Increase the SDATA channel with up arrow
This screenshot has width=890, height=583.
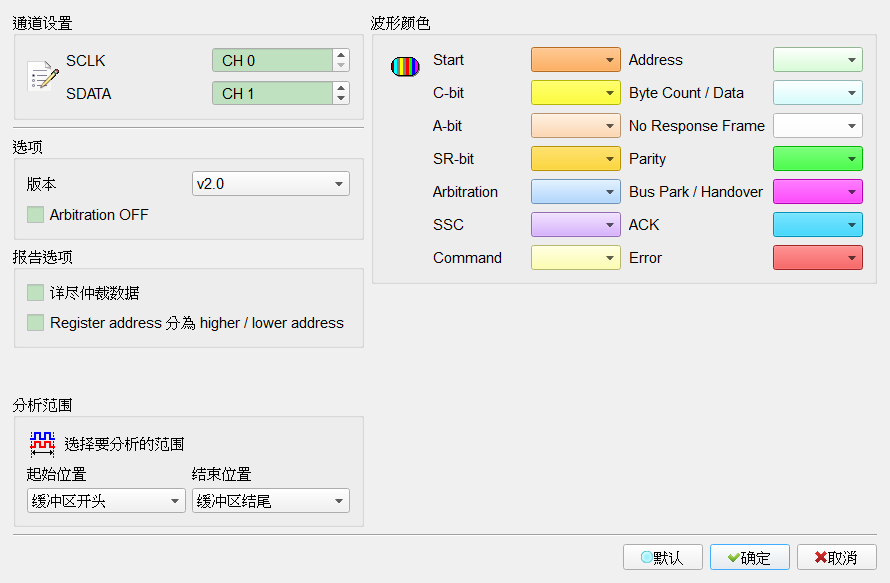coord(341,88)
